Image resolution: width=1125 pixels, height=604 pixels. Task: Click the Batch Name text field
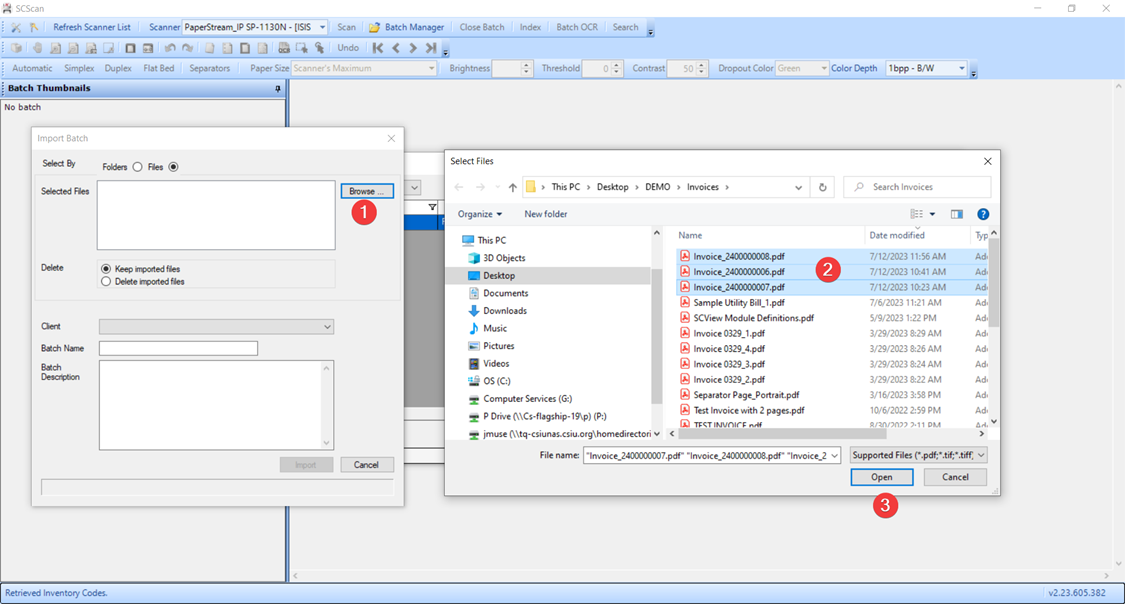178,348
